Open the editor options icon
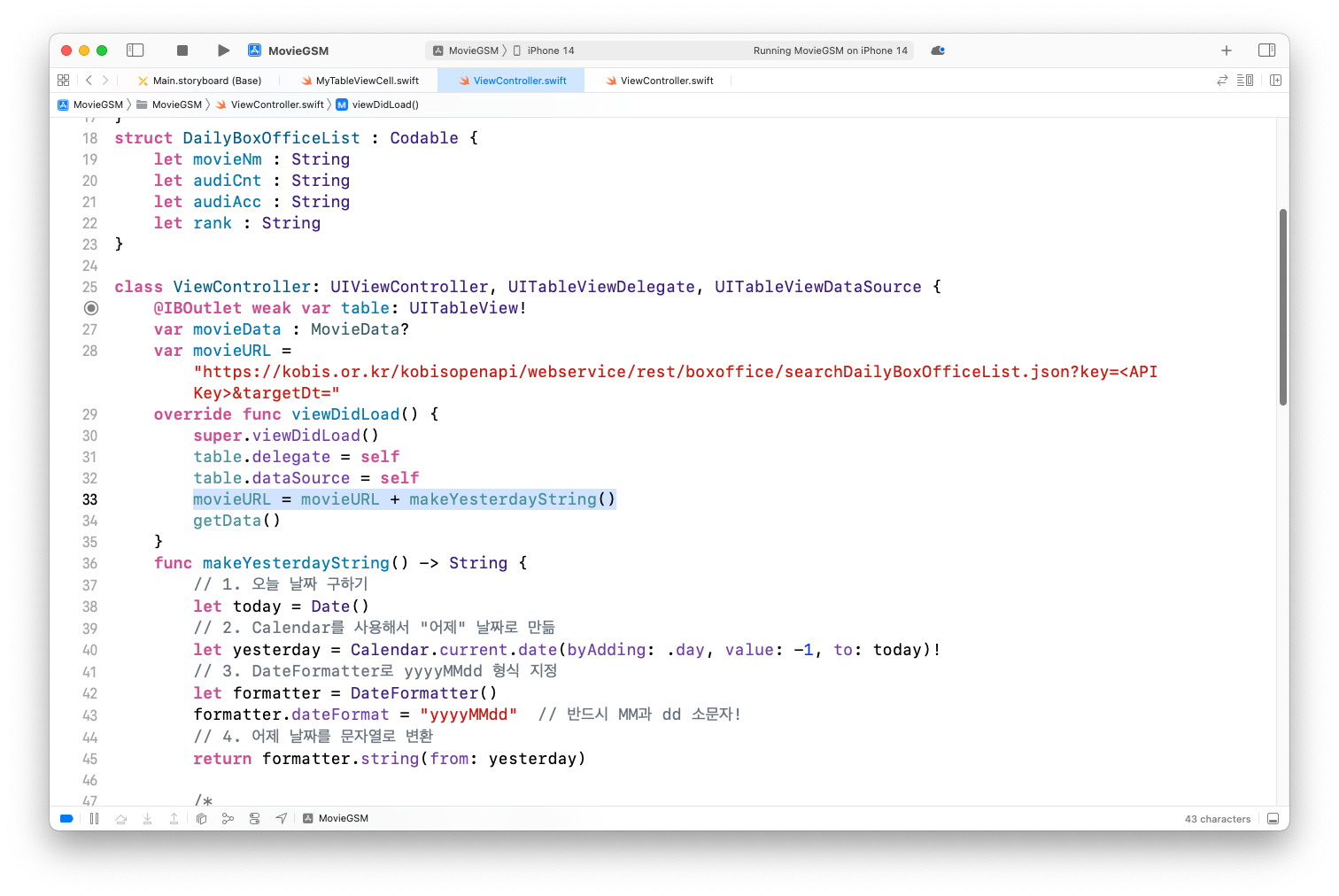Screen dimensions: 1339x896 tap(1244, 80)
